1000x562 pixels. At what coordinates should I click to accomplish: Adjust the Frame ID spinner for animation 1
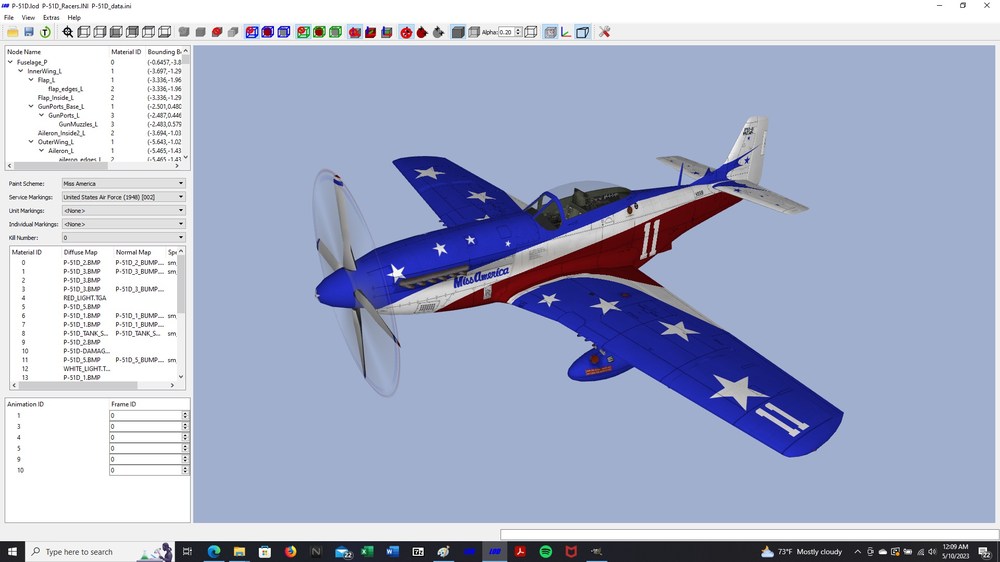(x=185, y=415)
